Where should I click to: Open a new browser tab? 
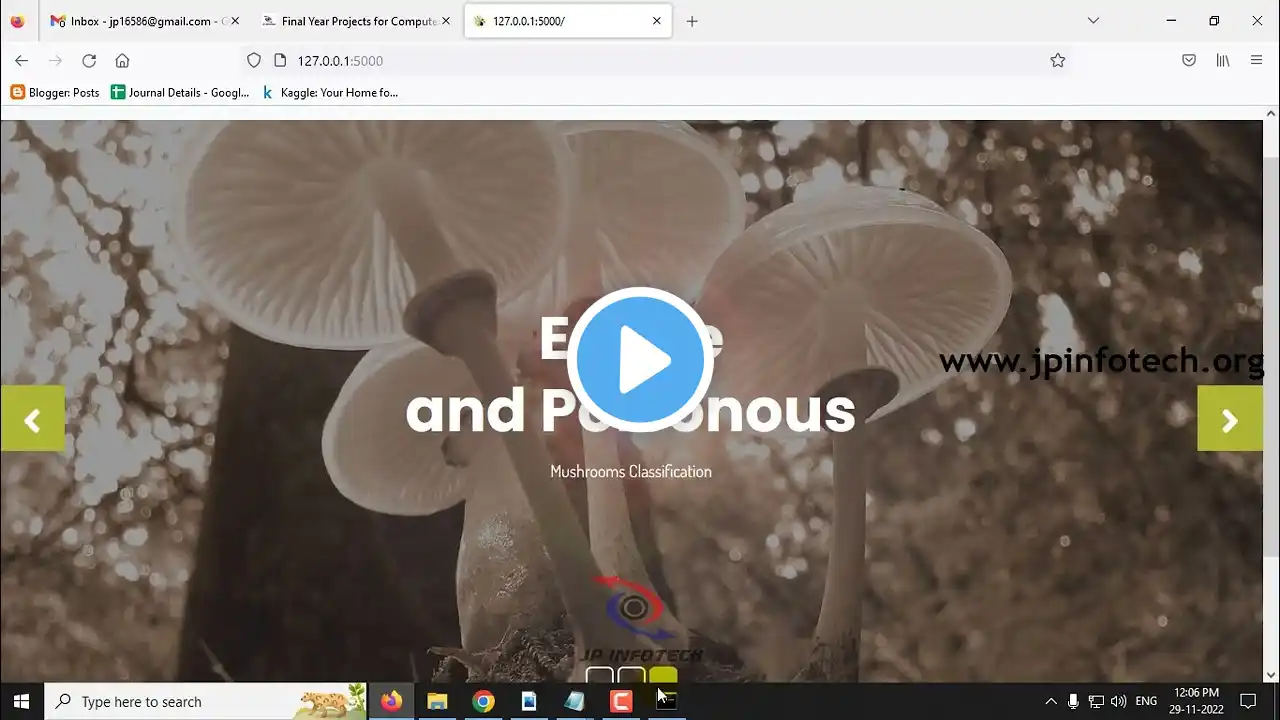692,21
